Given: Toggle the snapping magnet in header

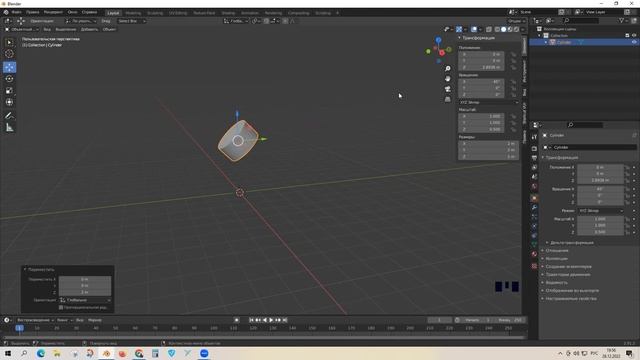Looking at the screenshot, I should [266, 21].
